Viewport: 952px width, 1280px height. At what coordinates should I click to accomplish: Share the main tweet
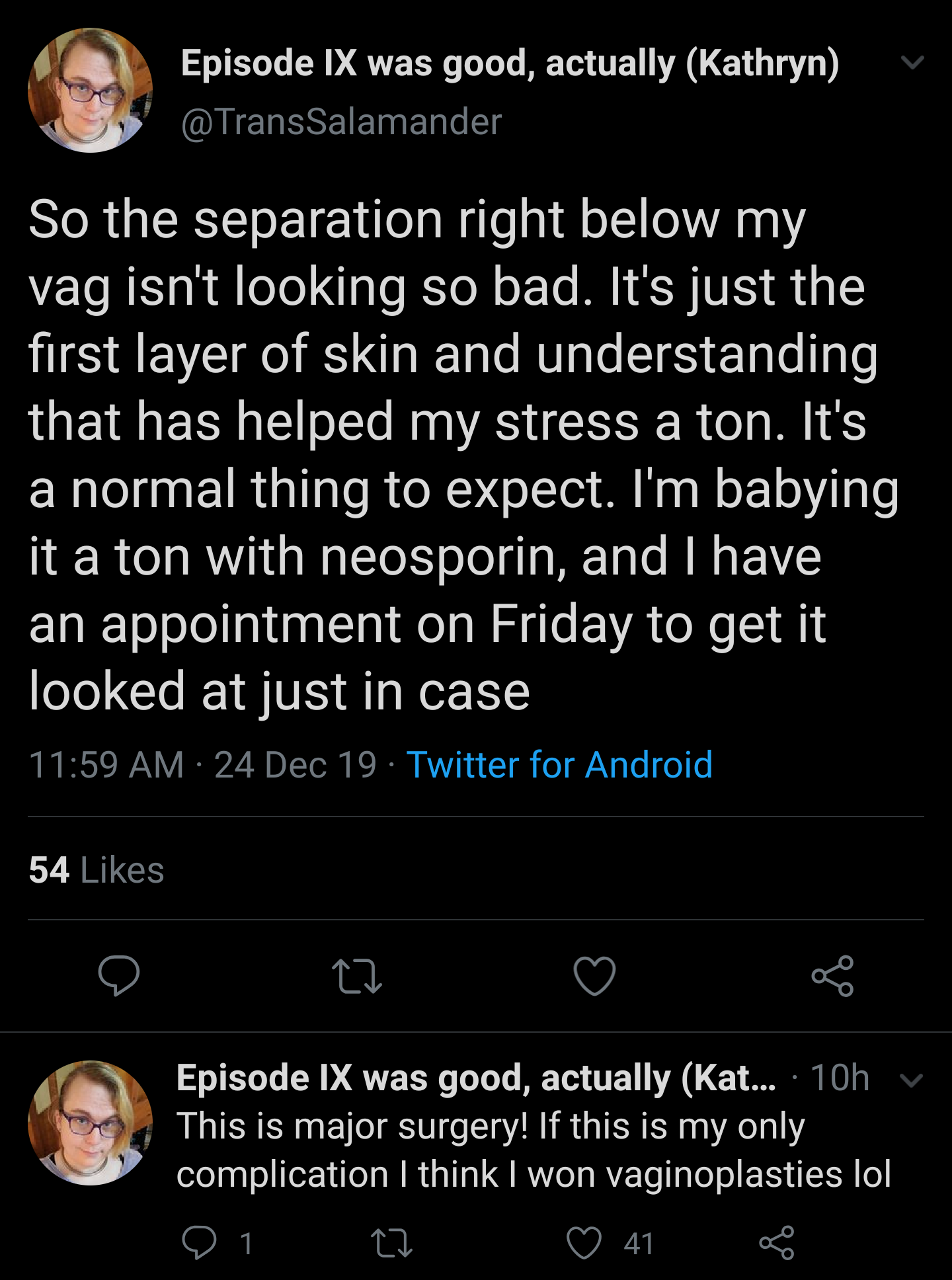[x=832, y=976]
